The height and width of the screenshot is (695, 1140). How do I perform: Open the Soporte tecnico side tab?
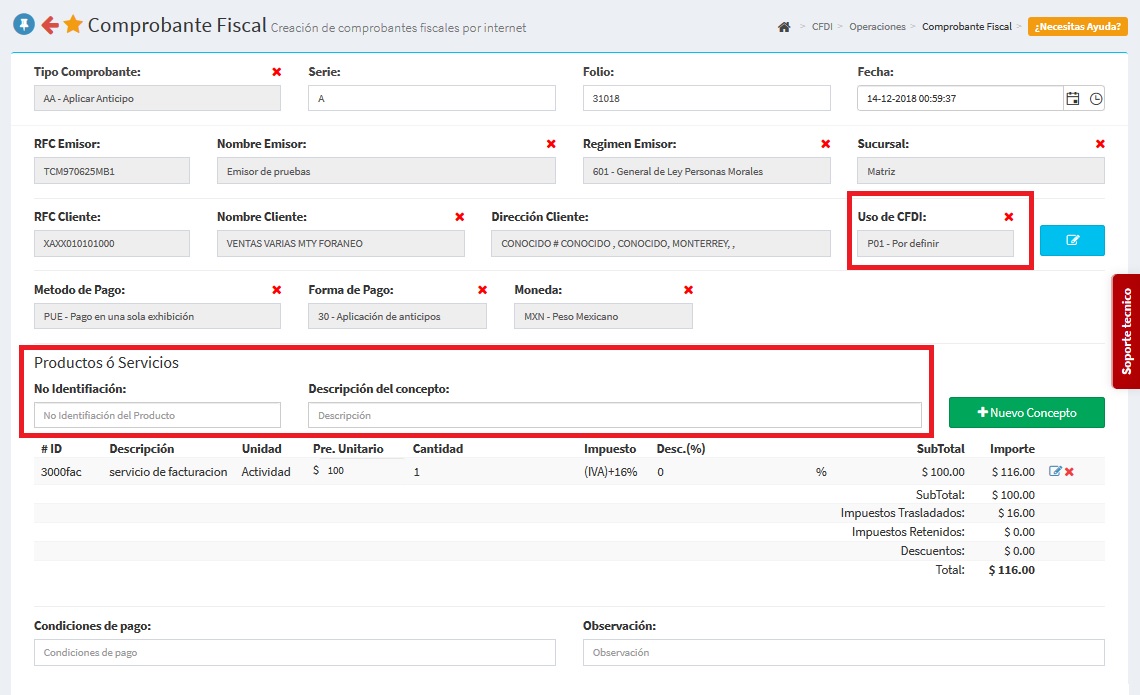click(x=1126, y=331)
